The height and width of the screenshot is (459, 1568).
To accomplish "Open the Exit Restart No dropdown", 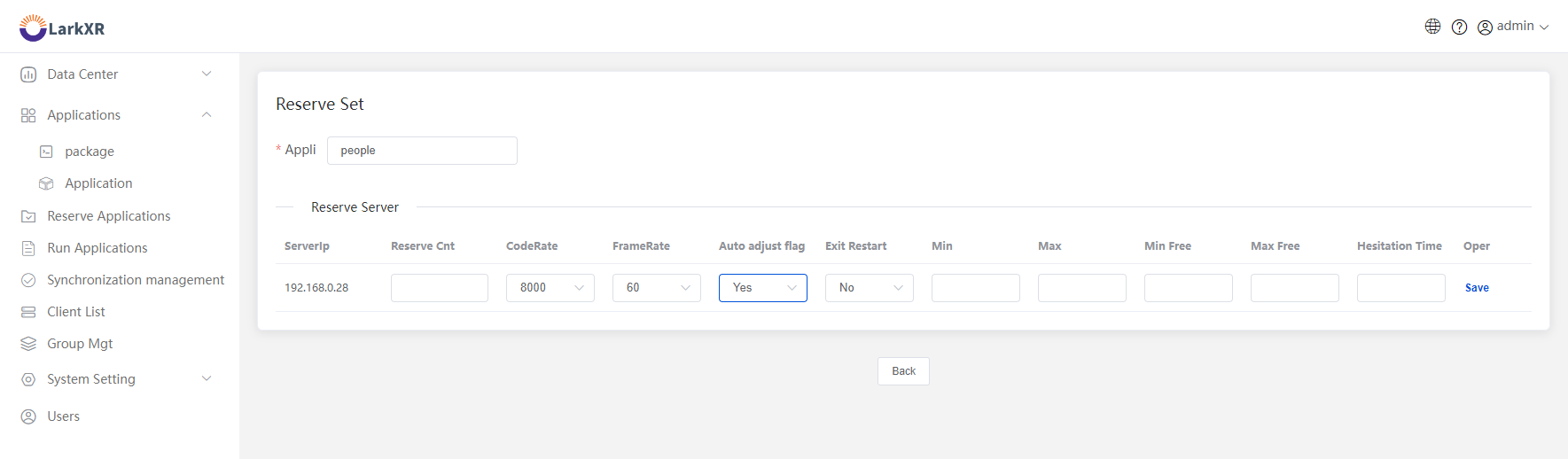I will tap(870, 288).
